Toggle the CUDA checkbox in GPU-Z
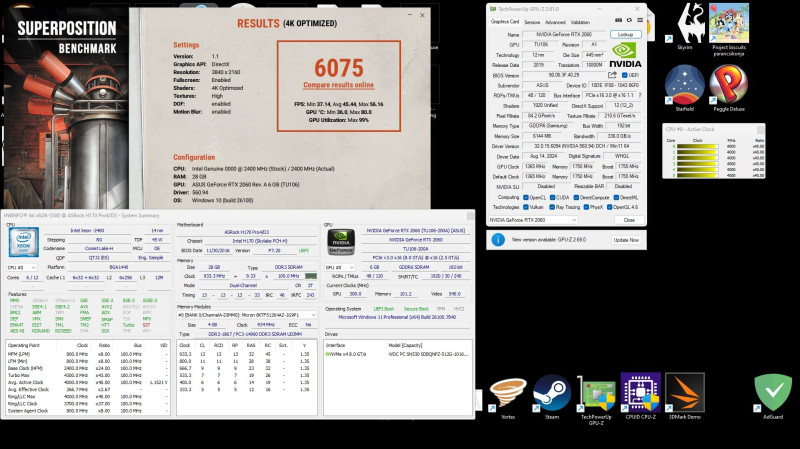 pos(552,197)
